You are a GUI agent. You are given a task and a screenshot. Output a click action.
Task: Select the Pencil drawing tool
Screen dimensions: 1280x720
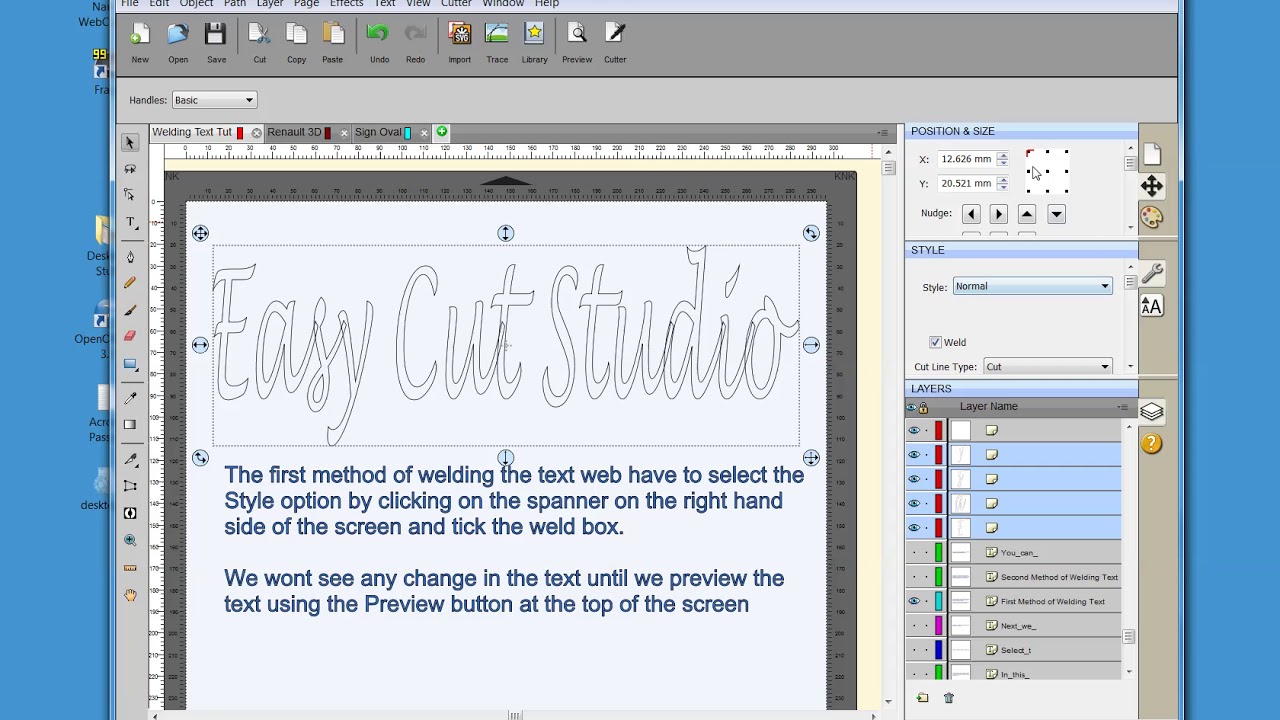(x=130, y=283)
